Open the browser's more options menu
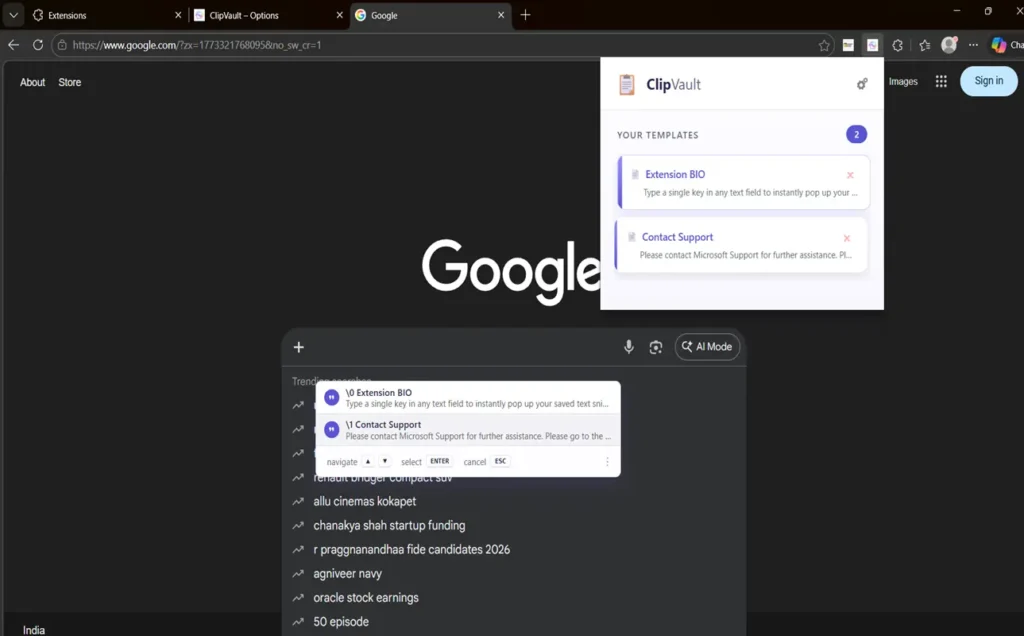 [973, 44]
